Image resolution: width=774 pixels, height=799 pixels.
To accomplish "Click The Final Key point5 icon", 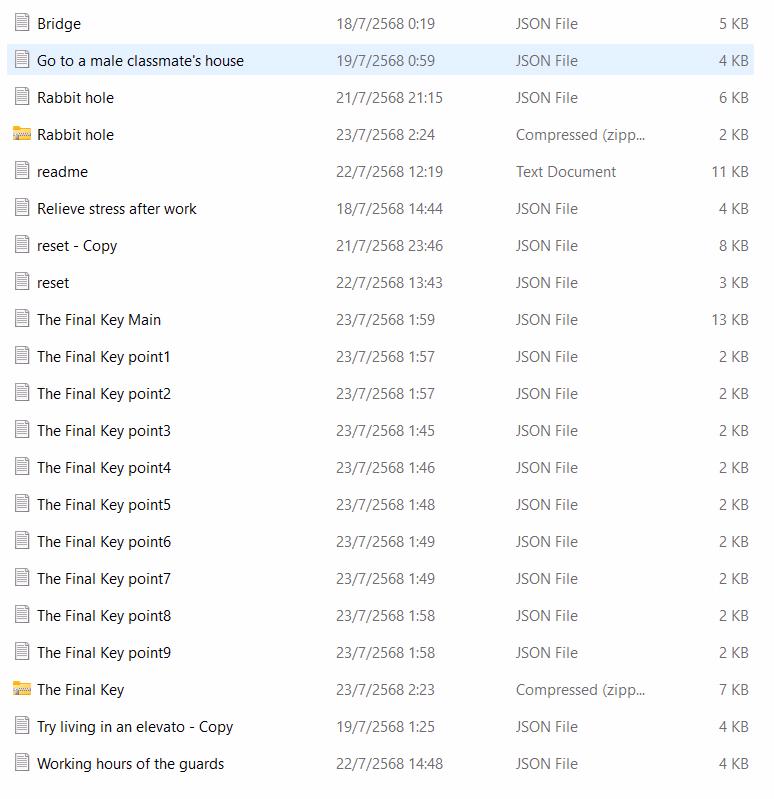I will [x=22, y=504].
